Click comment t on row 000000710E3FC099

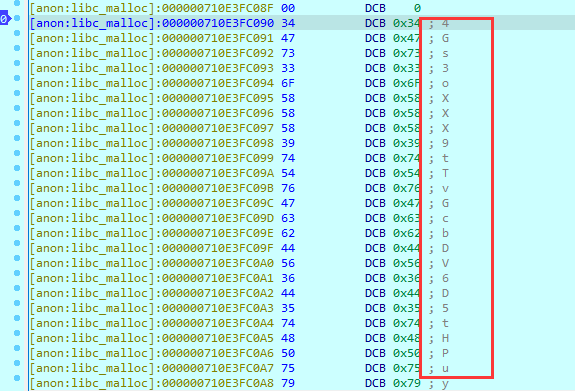(x=445, y=158)
